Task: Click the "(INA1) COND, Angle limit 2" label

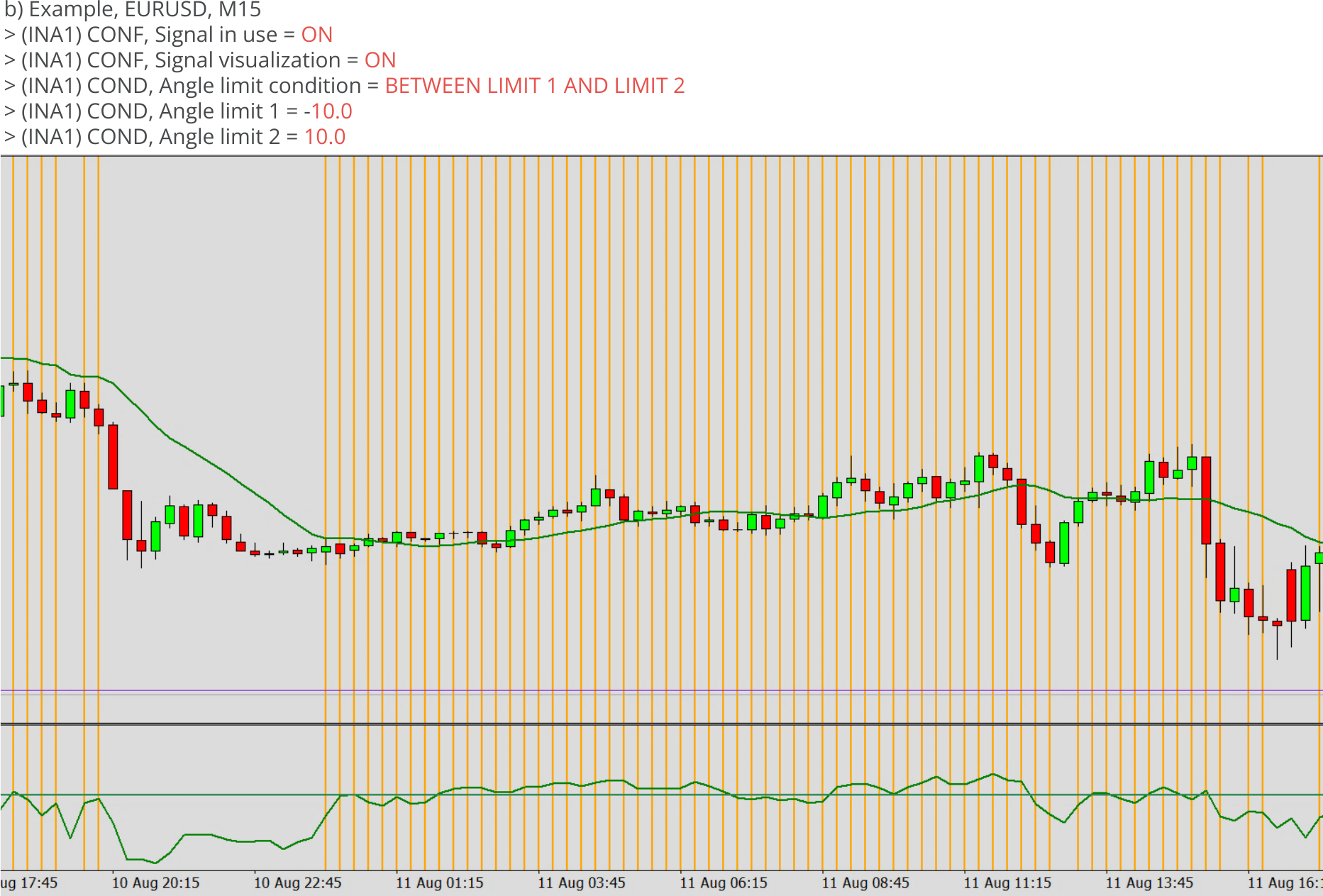Action: tap(150, 137)
